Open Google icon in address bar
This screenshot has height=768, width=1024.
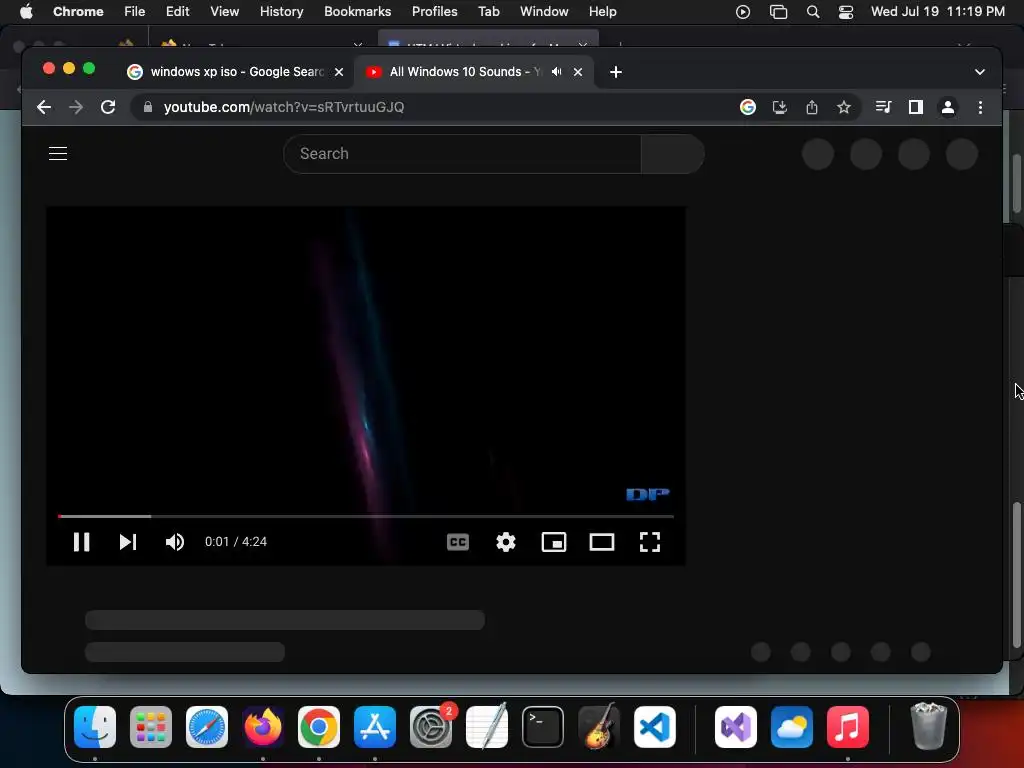coord(748,107)
